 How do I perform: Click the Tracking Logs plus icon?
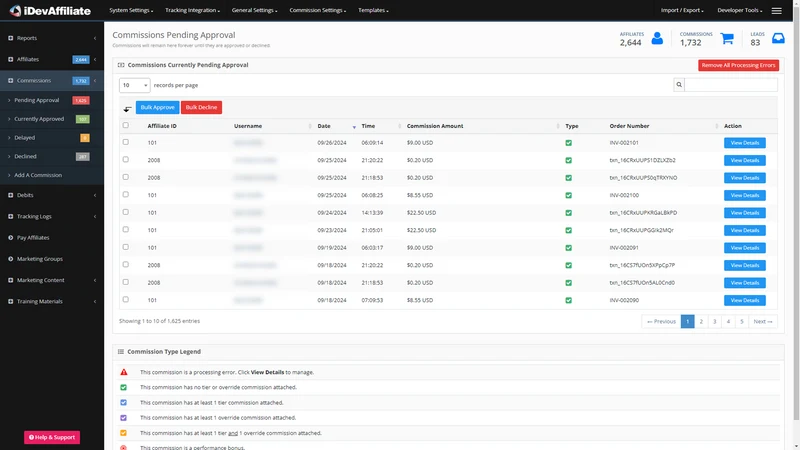click(10, 216)
